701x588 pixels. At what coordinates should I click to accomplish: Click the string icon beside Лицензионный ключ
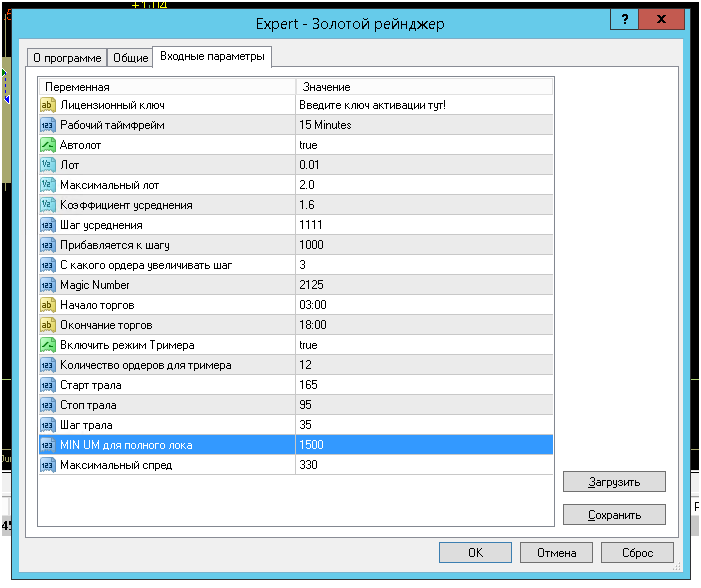(47, 105)
